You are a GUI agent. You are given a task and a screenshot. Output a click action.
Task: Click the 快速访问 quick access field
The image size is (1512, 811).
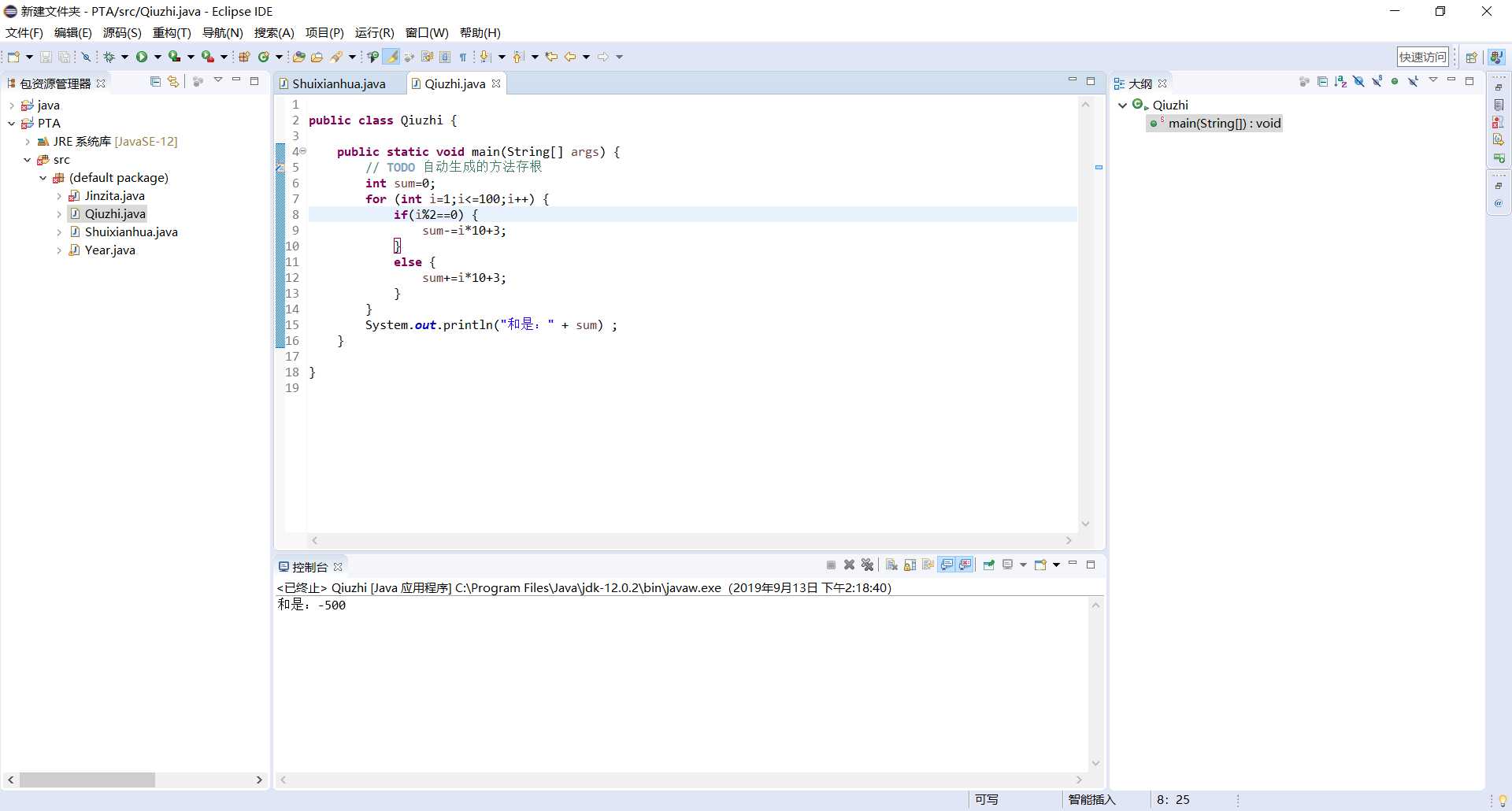point(1422,57)
